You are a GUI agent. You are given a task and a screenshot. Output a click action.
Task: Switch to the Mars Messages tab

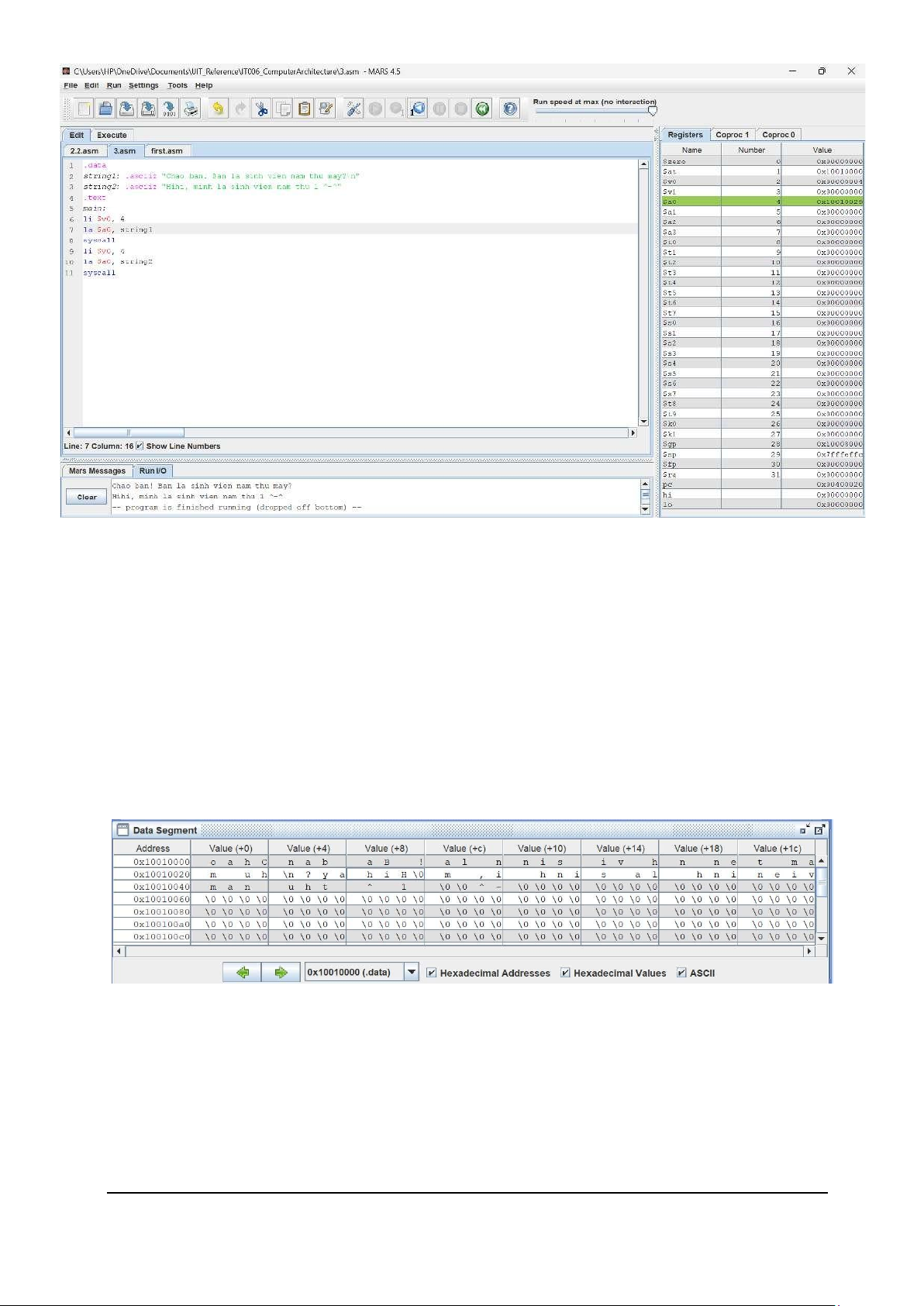coord(97,471)
